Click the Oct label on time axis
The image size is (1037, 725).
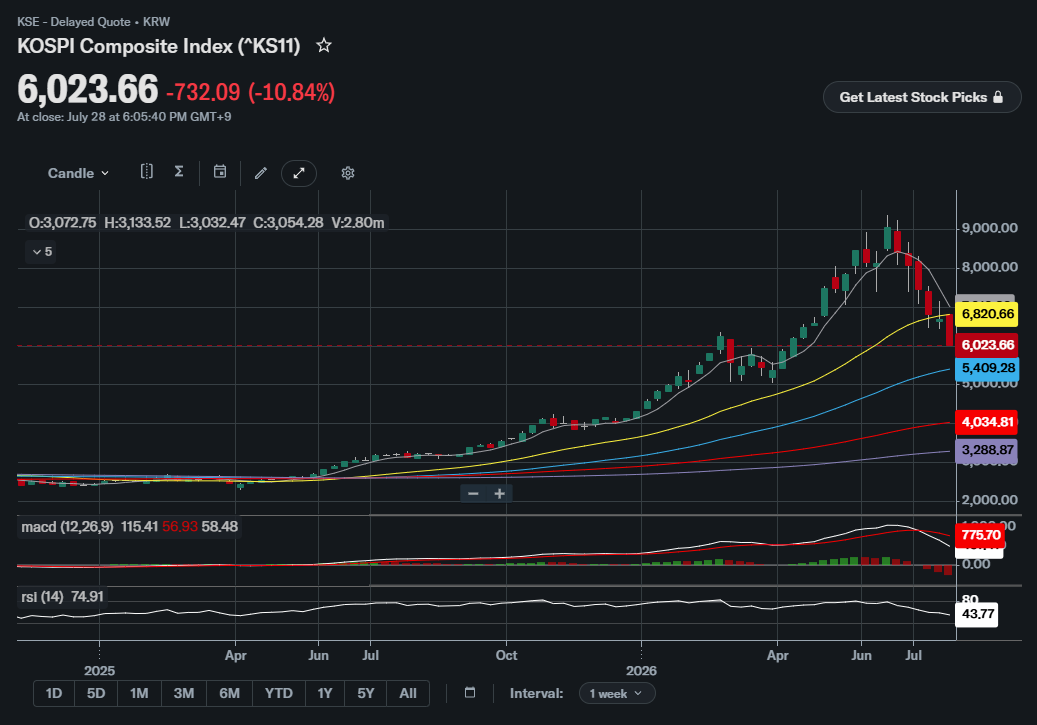click(507, 655)
